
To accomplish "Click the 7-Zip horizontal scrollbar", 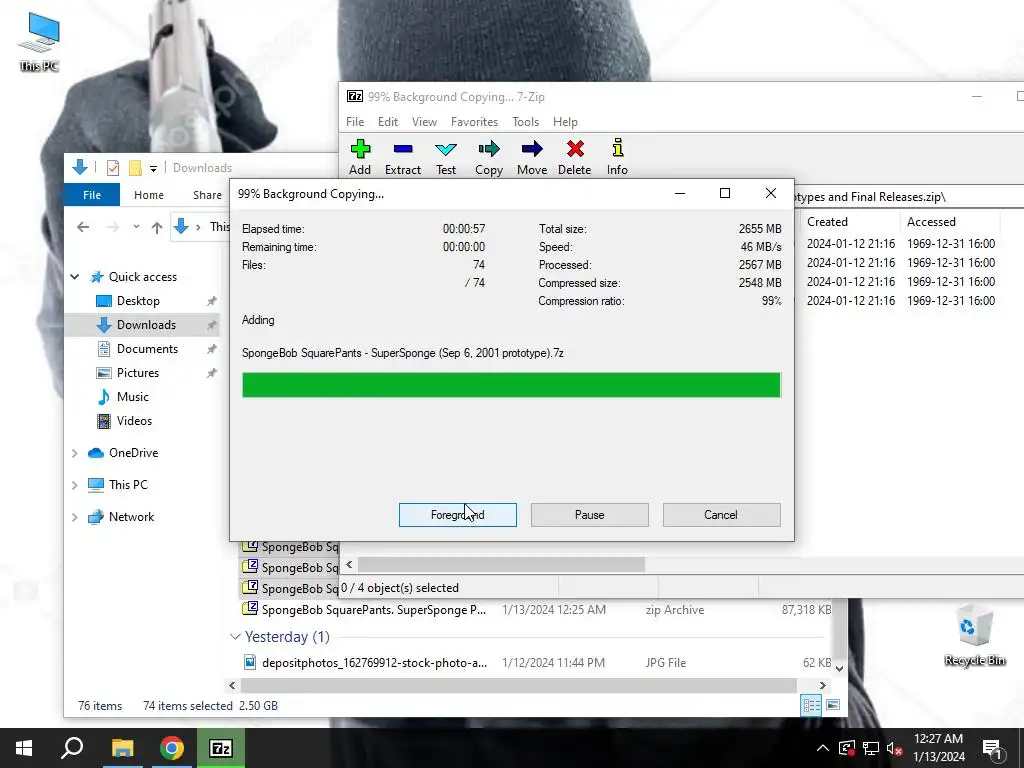I will pyautogui.click(x=502, y=564).
